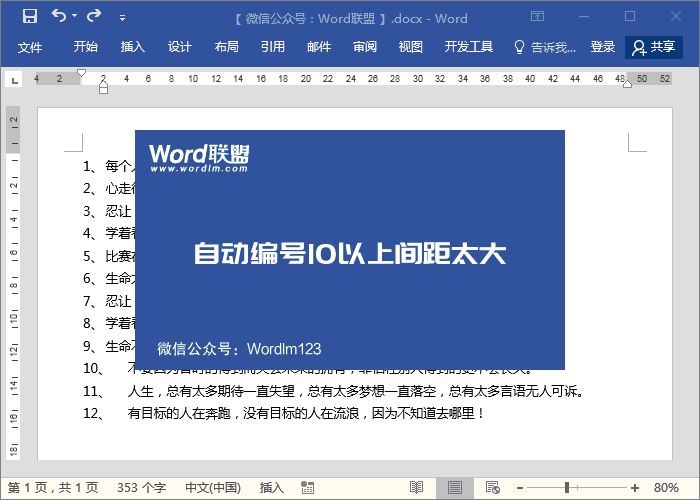700x500 pixels.
Task: Click the tab stop selector on the ruler corner
Action: coord(14,80)
